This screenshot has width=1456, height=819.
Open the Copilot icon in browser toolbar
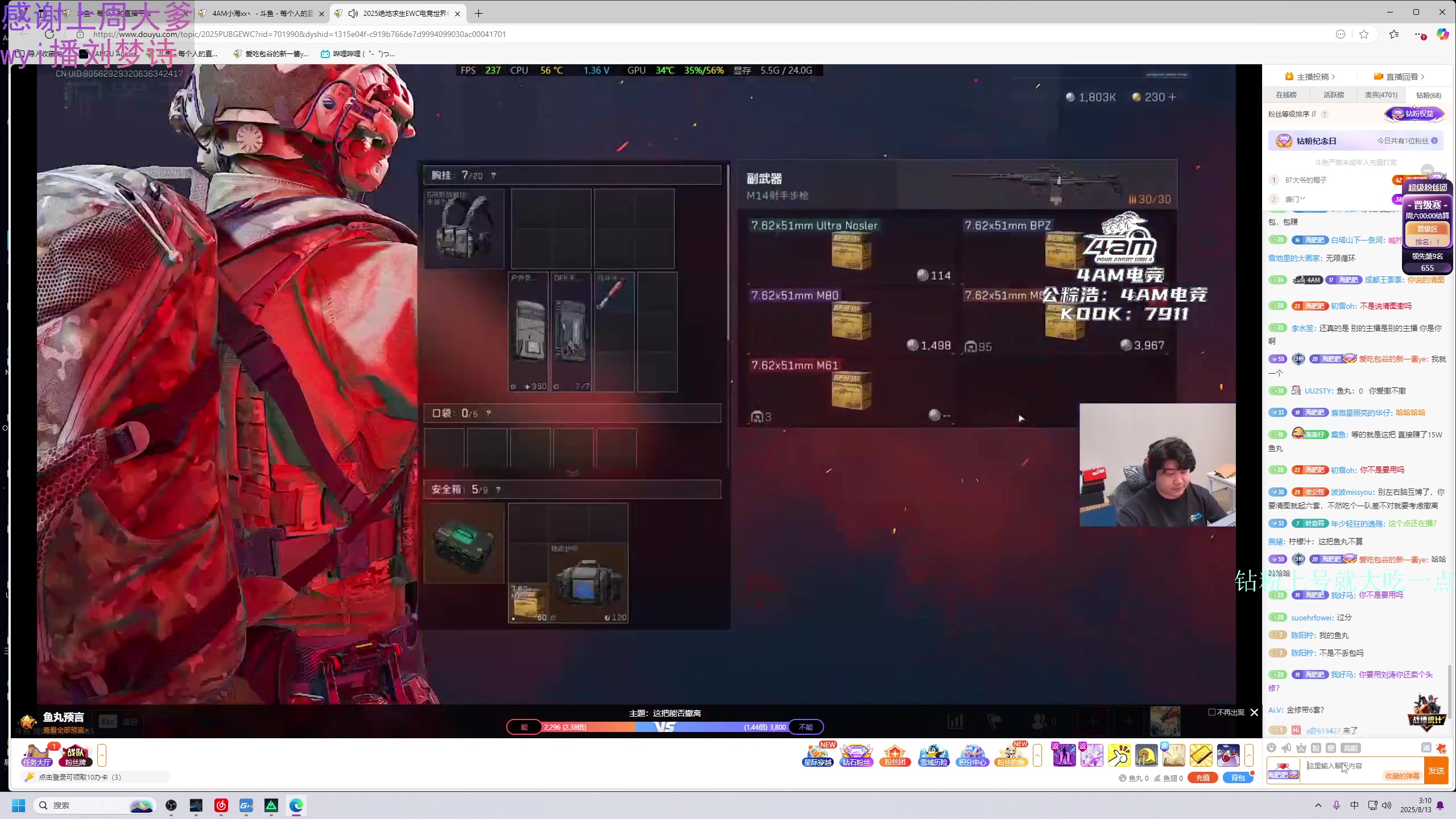point(1442,34)
